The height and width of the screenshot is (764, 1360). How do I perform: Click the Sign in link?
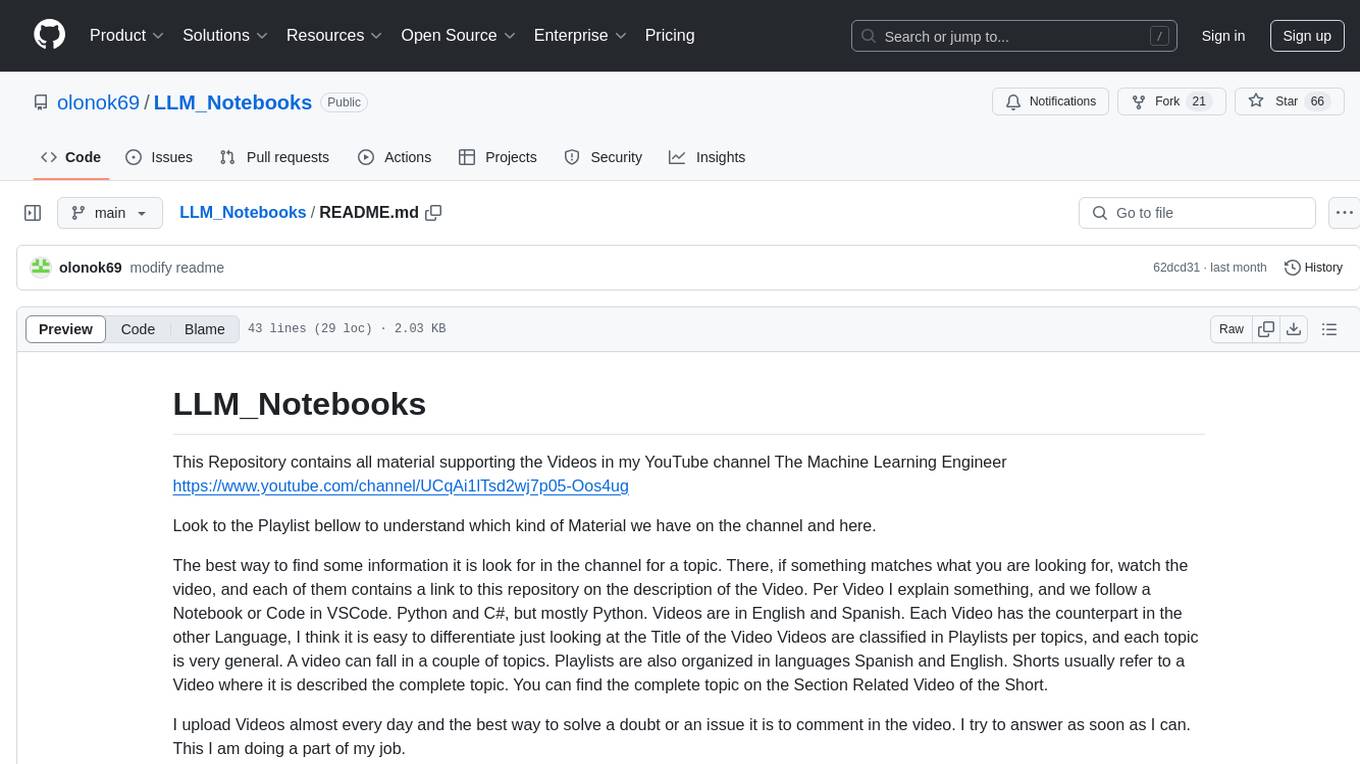(1223, 36)
